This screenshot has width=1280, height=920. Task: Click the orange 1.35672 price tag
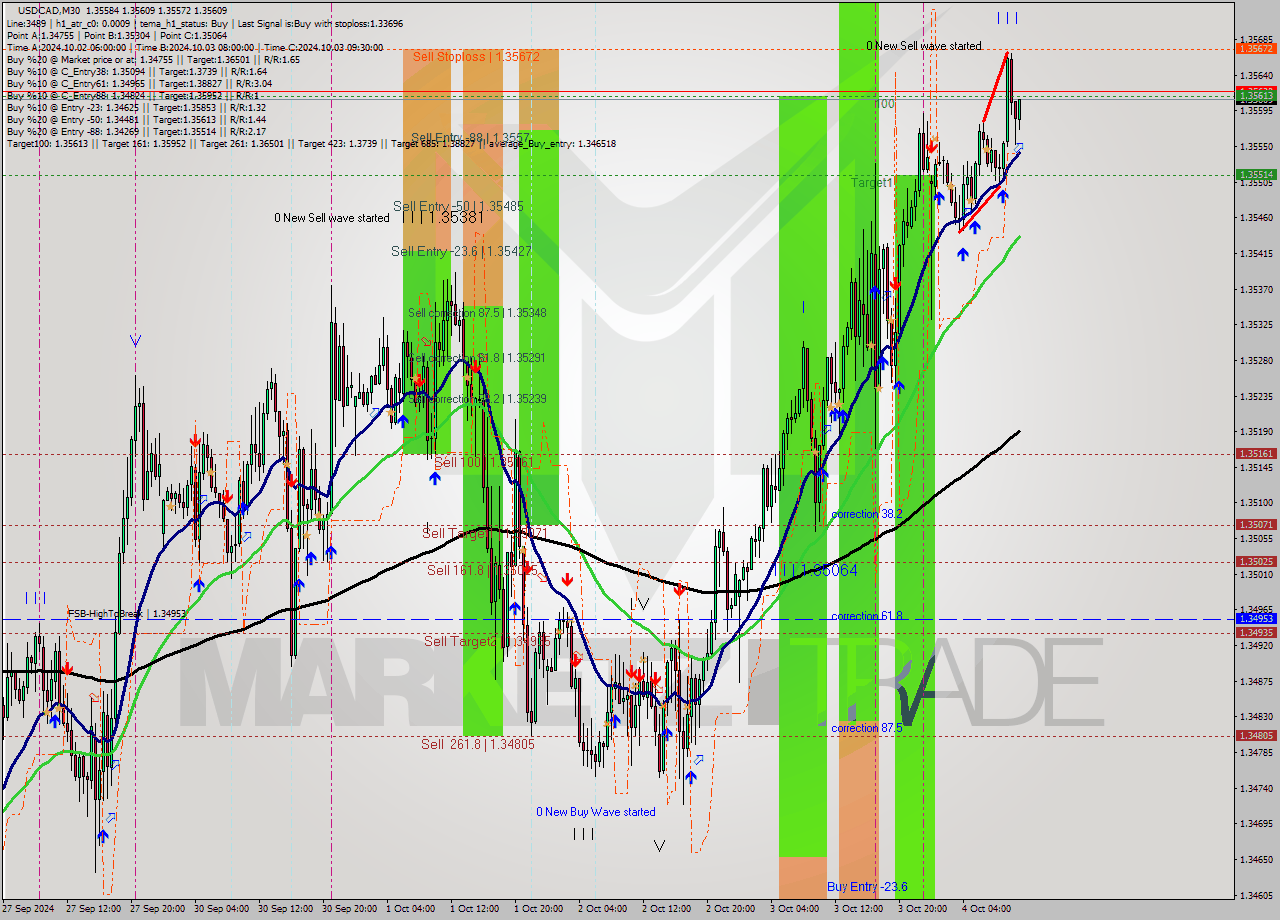(1256, 48)
